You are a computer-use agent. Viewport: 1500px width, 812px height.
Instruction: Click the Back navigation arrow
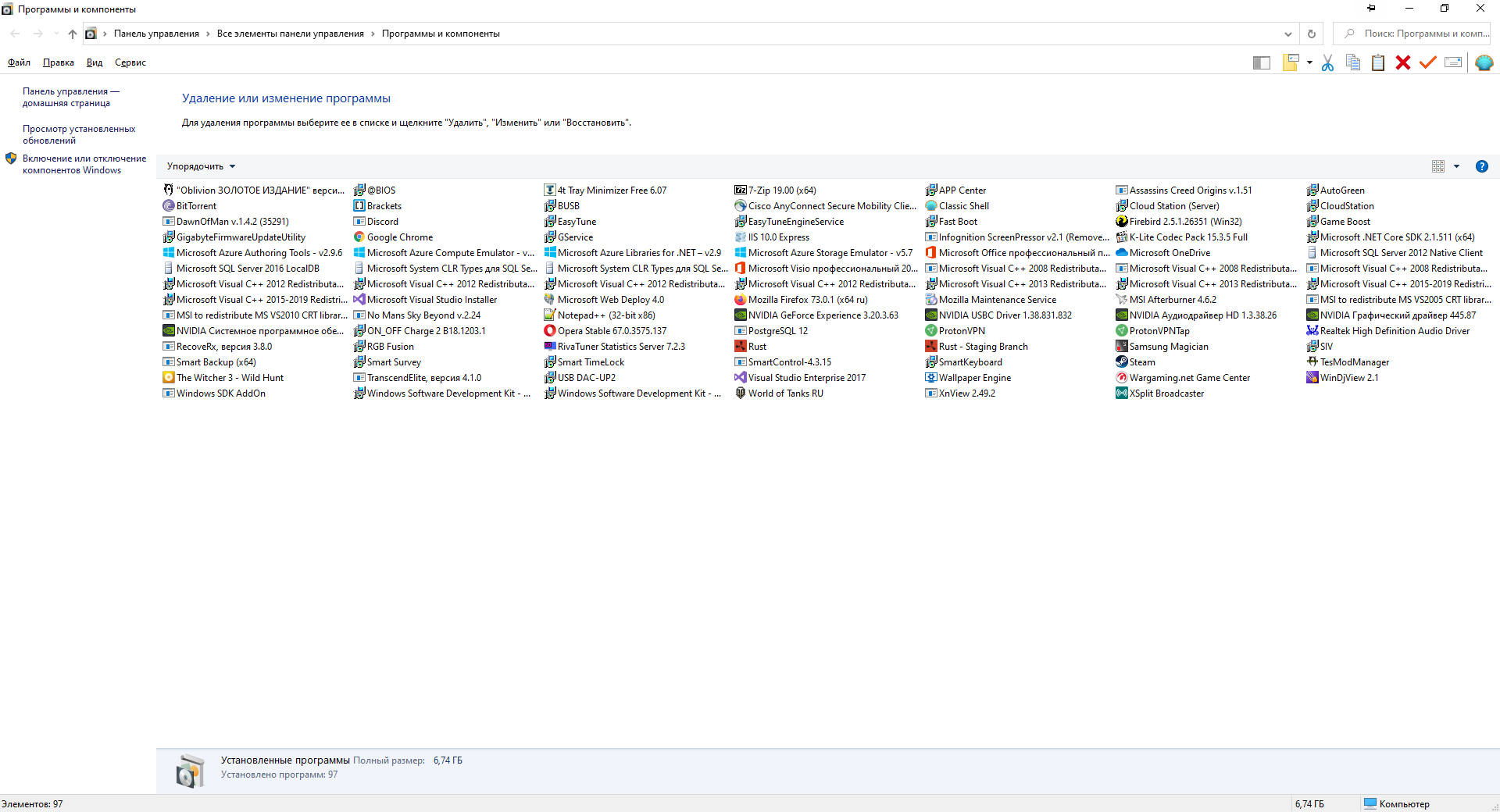tap(16, 34)
